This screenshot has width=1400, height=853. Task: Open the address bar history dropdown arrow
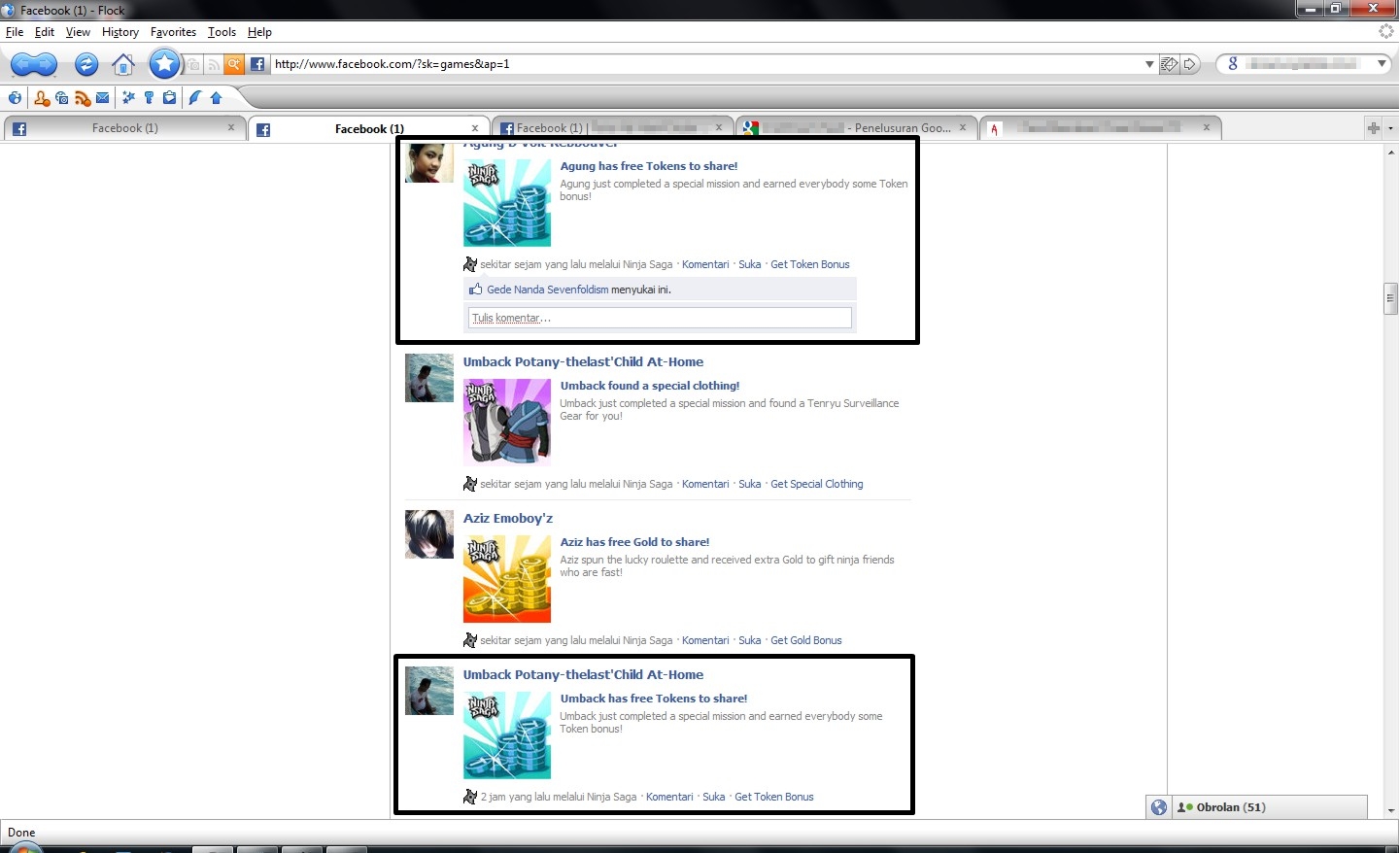tap(1149, 64)
